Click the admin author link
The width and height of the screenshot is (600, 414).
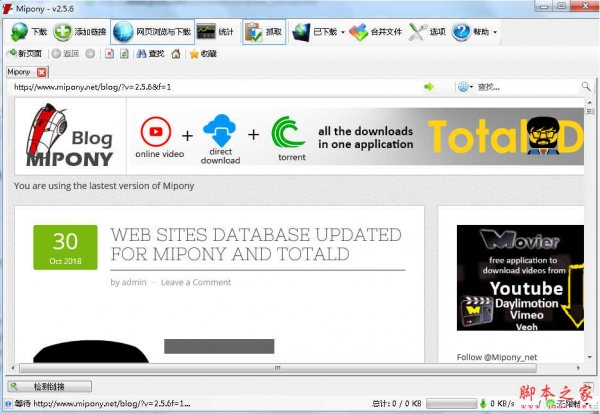(134, 282)
